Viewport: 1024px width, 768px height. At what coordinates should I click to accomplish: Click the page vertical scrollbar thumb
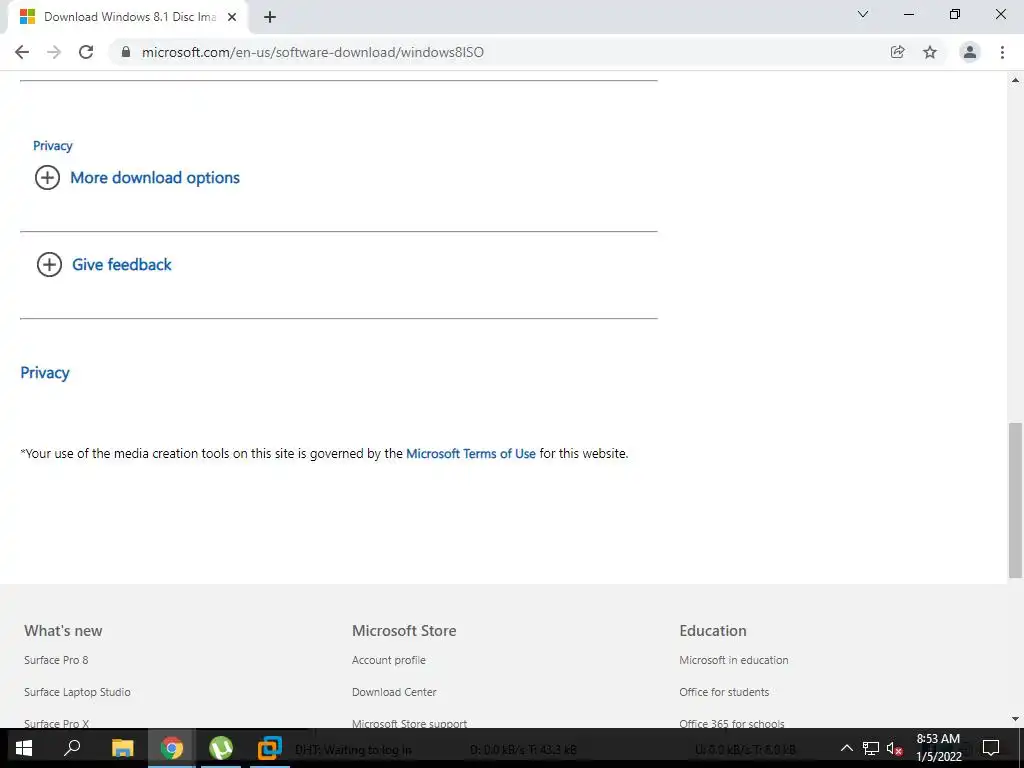coord(1015,500)
